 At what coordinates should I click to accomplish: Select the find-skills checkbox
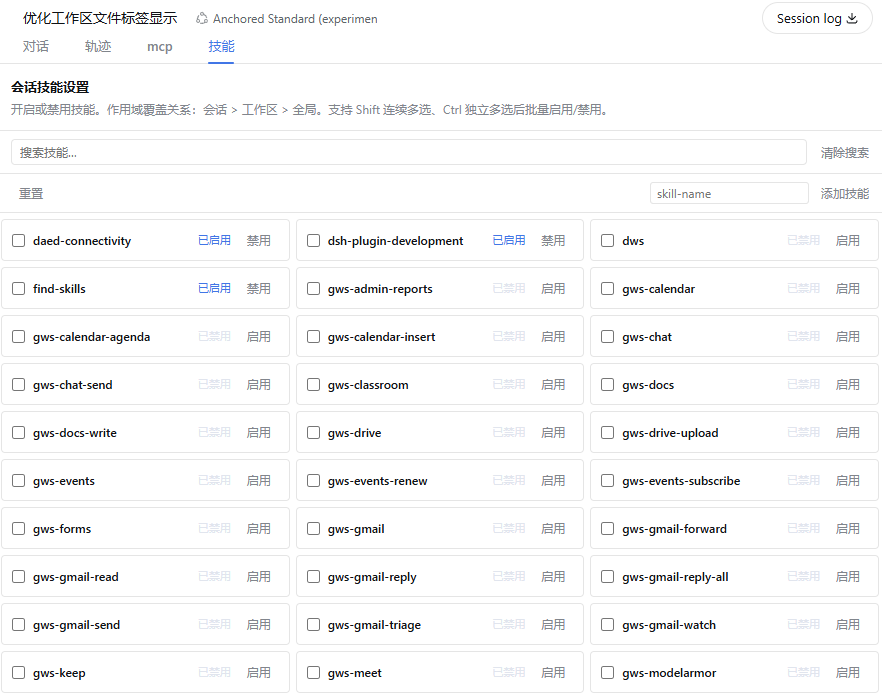pyautogui.click(x=19, y=289)
